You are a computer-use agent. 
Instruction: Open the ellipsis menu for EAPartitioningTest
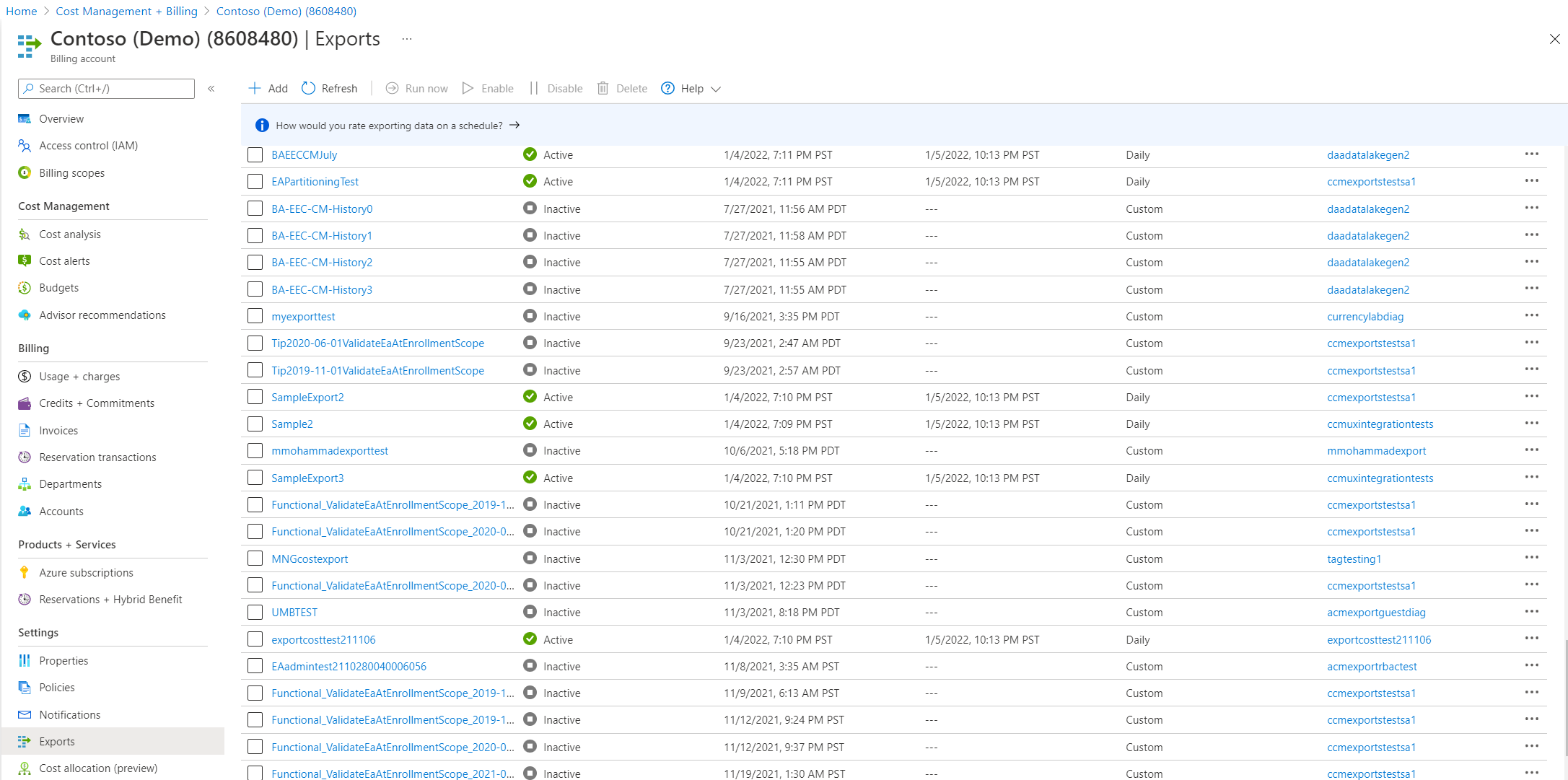point(1533,180)
